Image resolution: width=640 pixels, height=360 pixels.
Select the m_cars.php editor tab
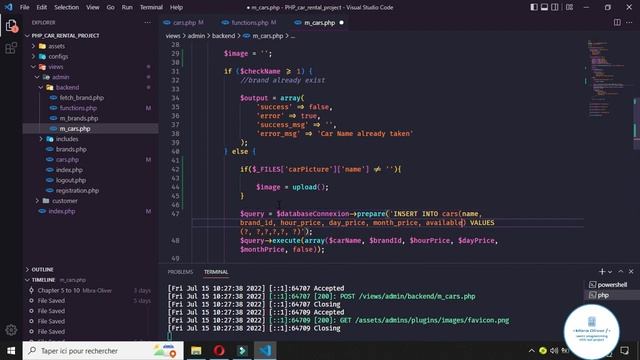coord(320,23)
